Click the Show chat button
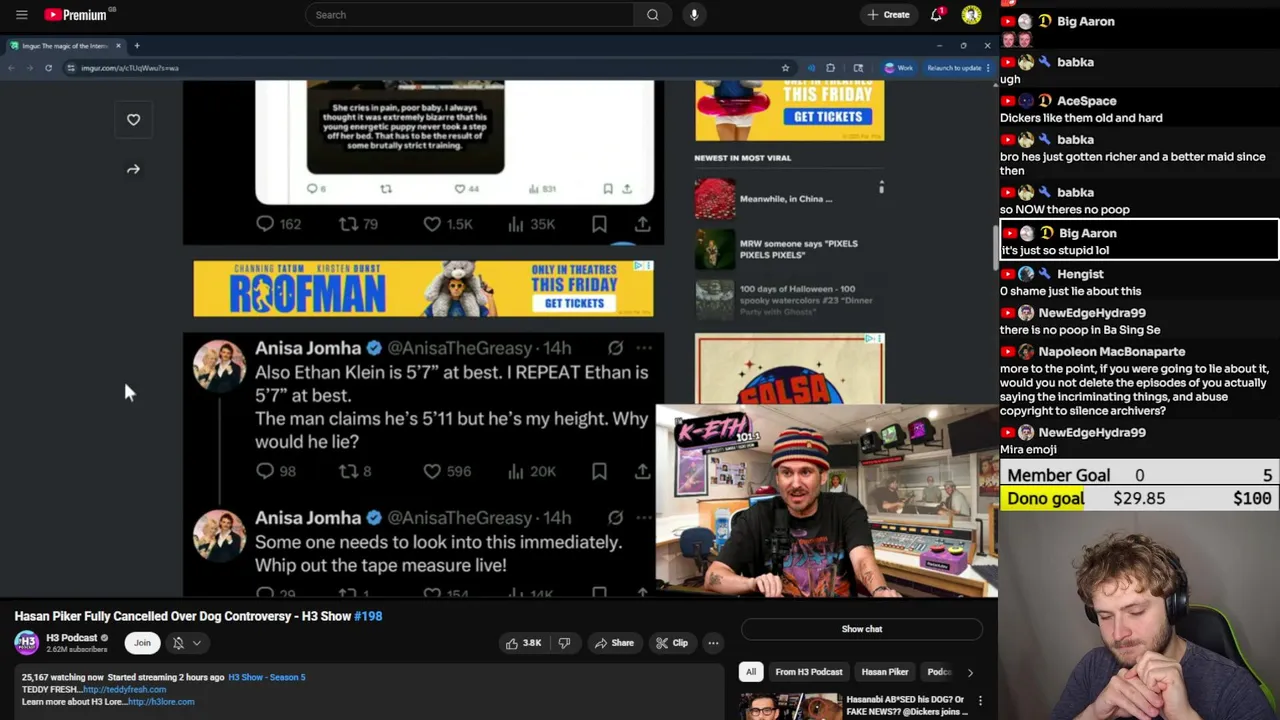 tap(862, 629)
